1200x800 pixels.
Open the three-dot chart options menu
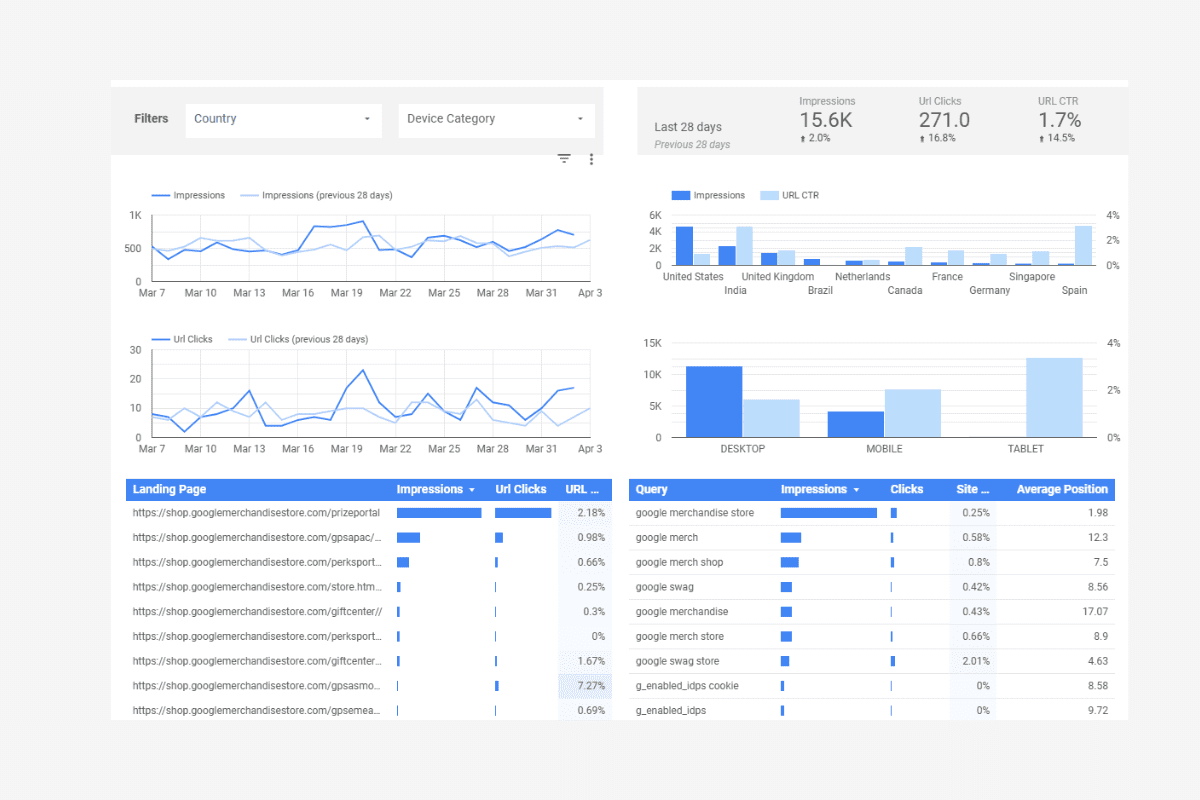pyautogui.click(x=591, y=158)
